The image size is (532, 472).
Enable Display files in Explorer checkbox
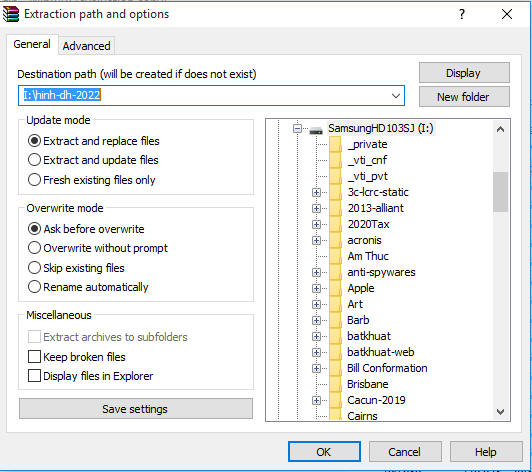(34, 376)
